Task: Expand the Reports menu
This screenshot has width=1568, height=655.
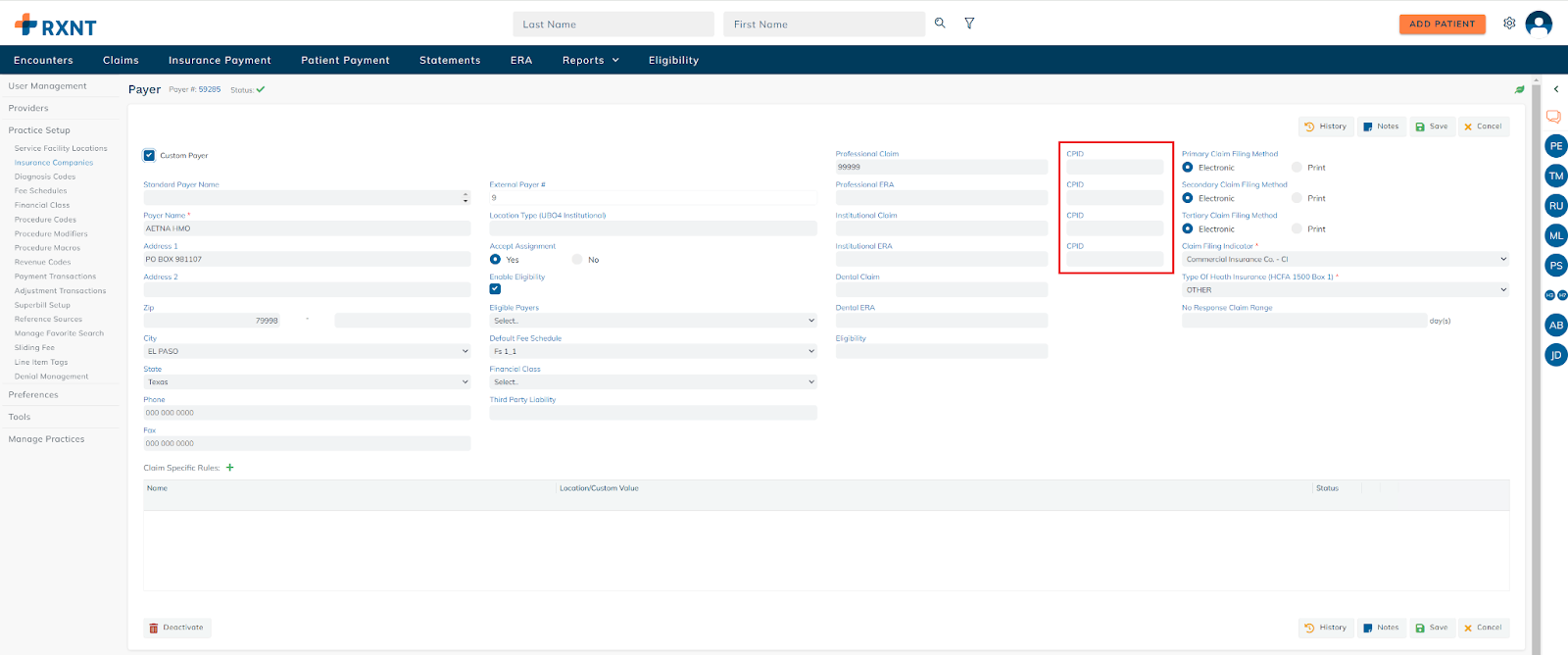Action: point(591,60)
